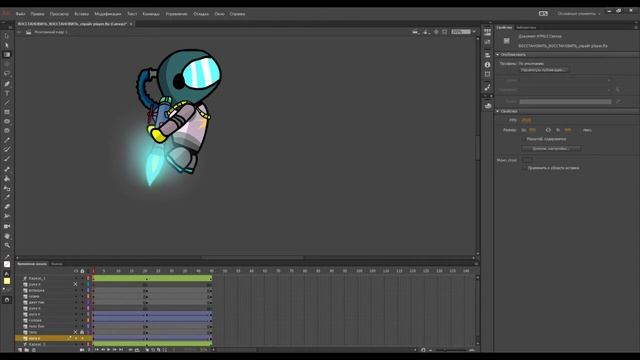Select the Bone tool
The height and width of the screenshot is (360, 640).
[7, 169]
